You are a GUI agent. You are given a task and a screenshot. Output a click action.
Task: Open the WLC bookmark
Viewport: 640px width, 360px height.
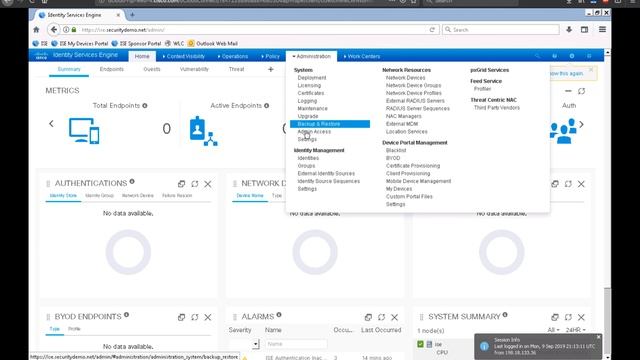click(x=175, y=43)
